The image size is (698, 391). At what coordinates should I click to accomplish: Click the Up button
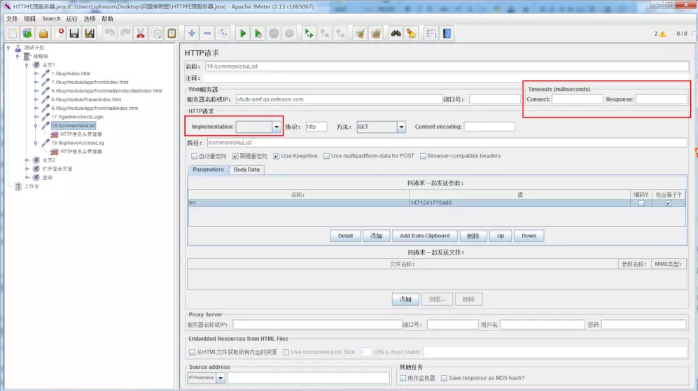click(x=500, y=236)
